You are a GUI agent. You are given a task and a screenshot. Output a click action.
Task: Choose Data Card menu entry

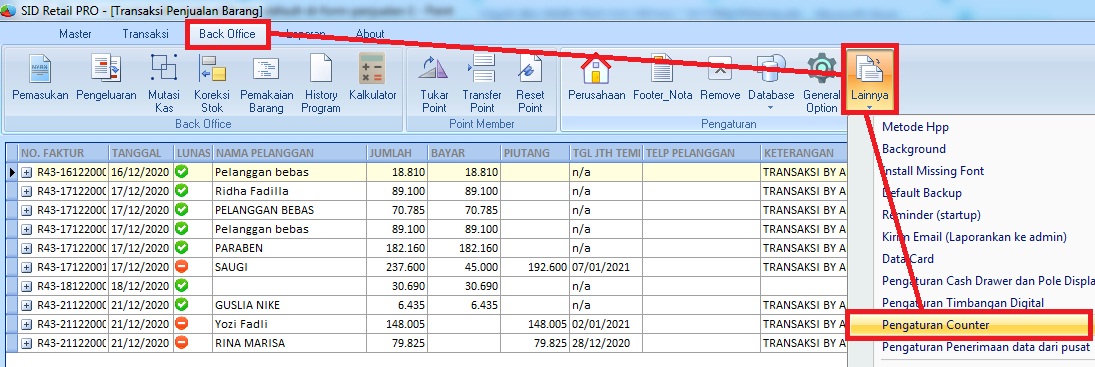[x=909, y=259]
